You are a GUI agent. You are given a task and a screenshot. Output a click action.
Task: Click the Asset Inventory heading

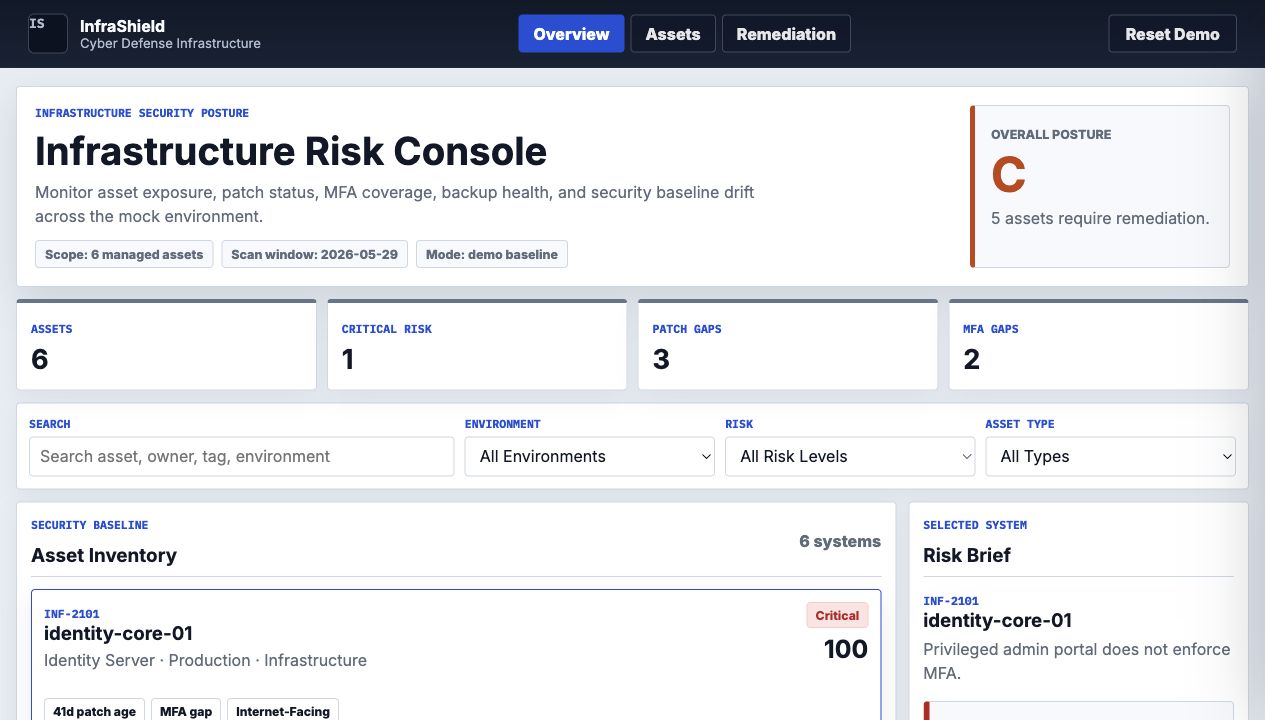click(104, 555)
